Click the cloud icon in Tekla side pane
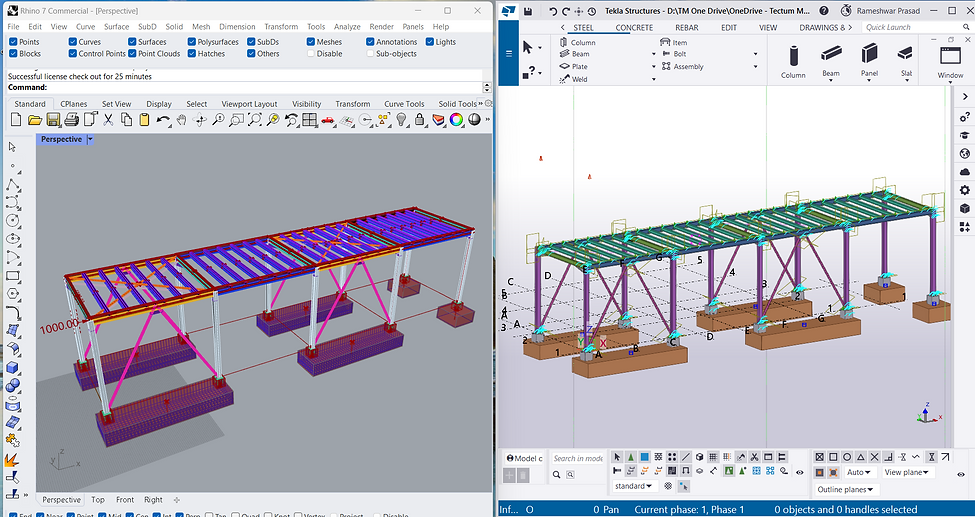This screenshot has height=517, width=975. [964, 172]
